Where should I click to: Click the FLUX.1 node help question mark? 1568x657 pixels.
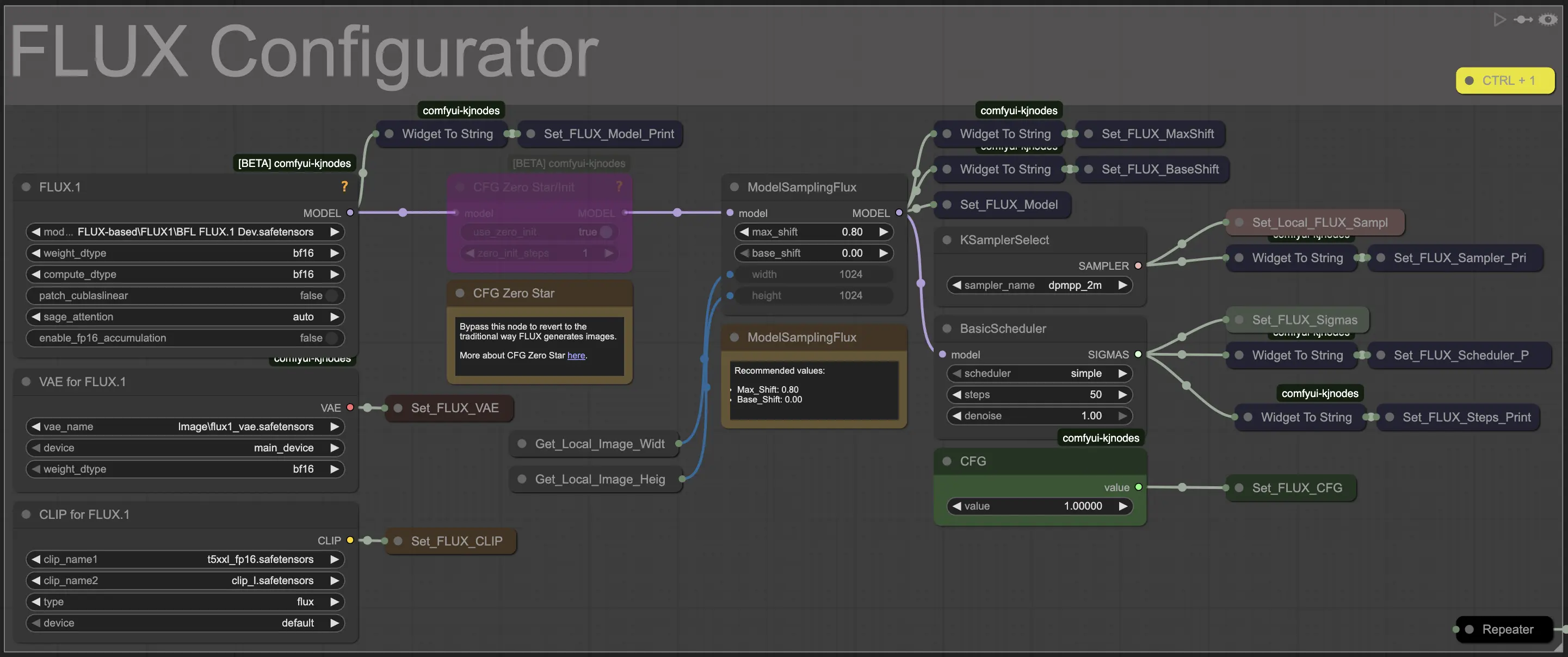click(344, 186)
